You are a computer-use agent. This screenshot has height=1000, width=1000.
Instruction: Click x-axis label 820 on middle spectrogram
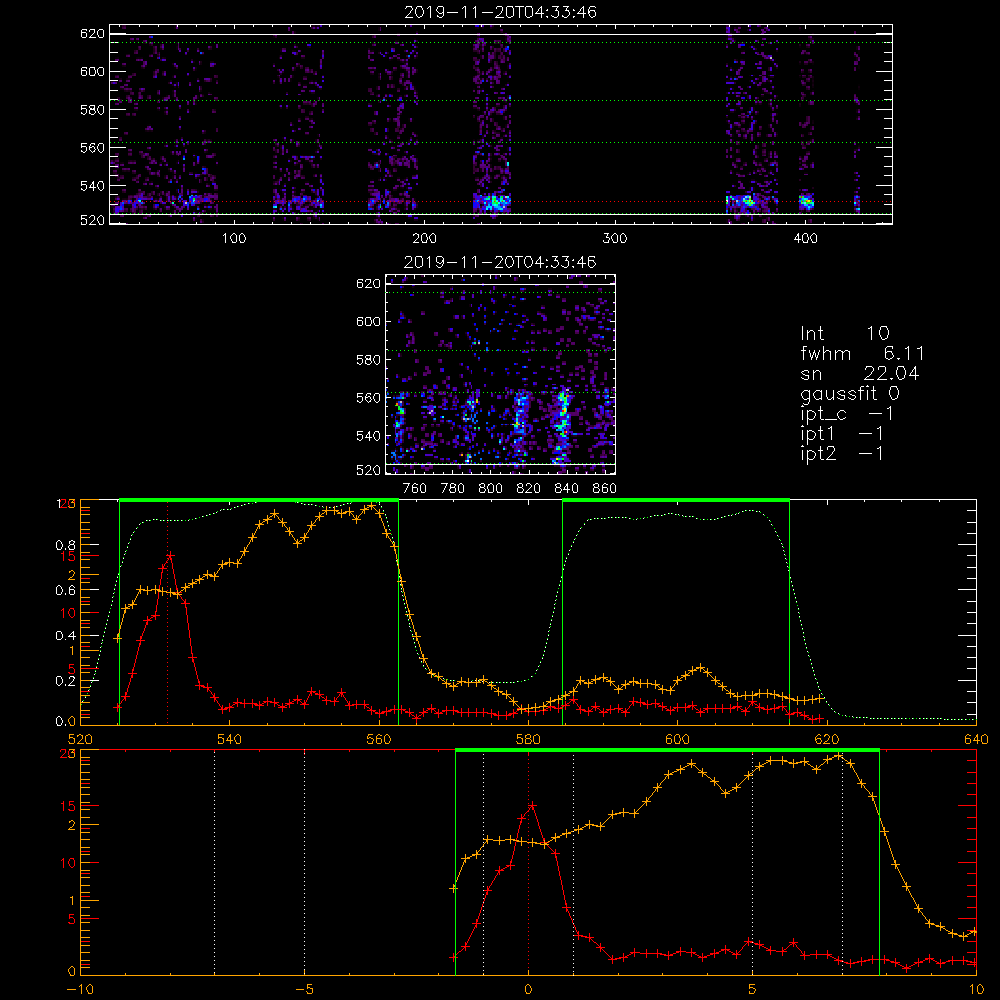(529, 489)
